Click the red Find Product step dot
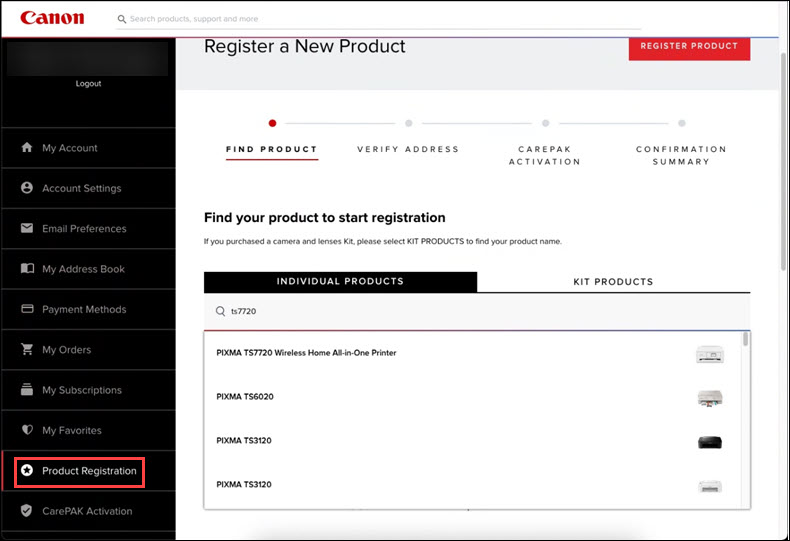The height and width of the screenshot is (541, 790). [272, 123]
